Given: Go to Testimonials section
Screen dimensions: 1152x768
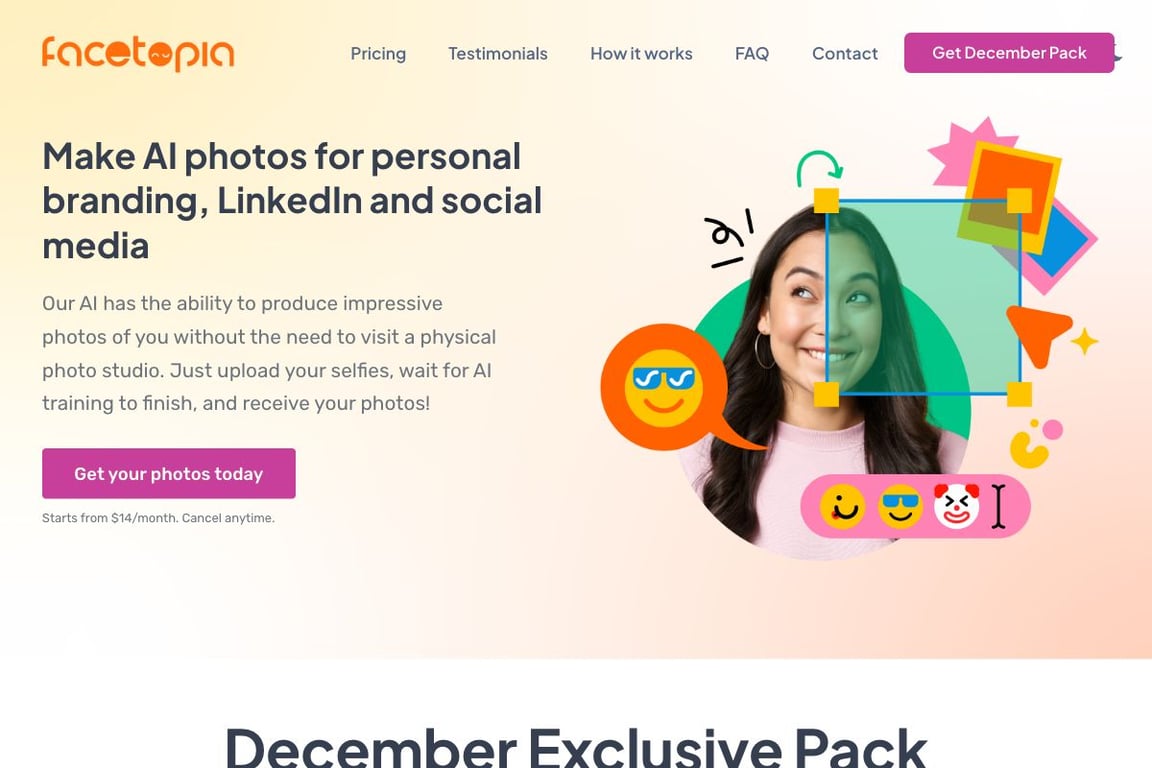Looking at the screenshot, I should (x=498, y=54).
